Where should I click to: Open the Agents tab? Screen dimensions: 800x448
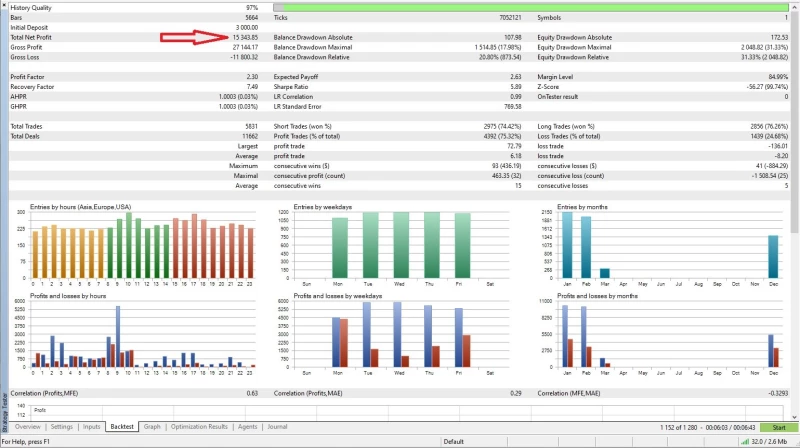(247, 427)
